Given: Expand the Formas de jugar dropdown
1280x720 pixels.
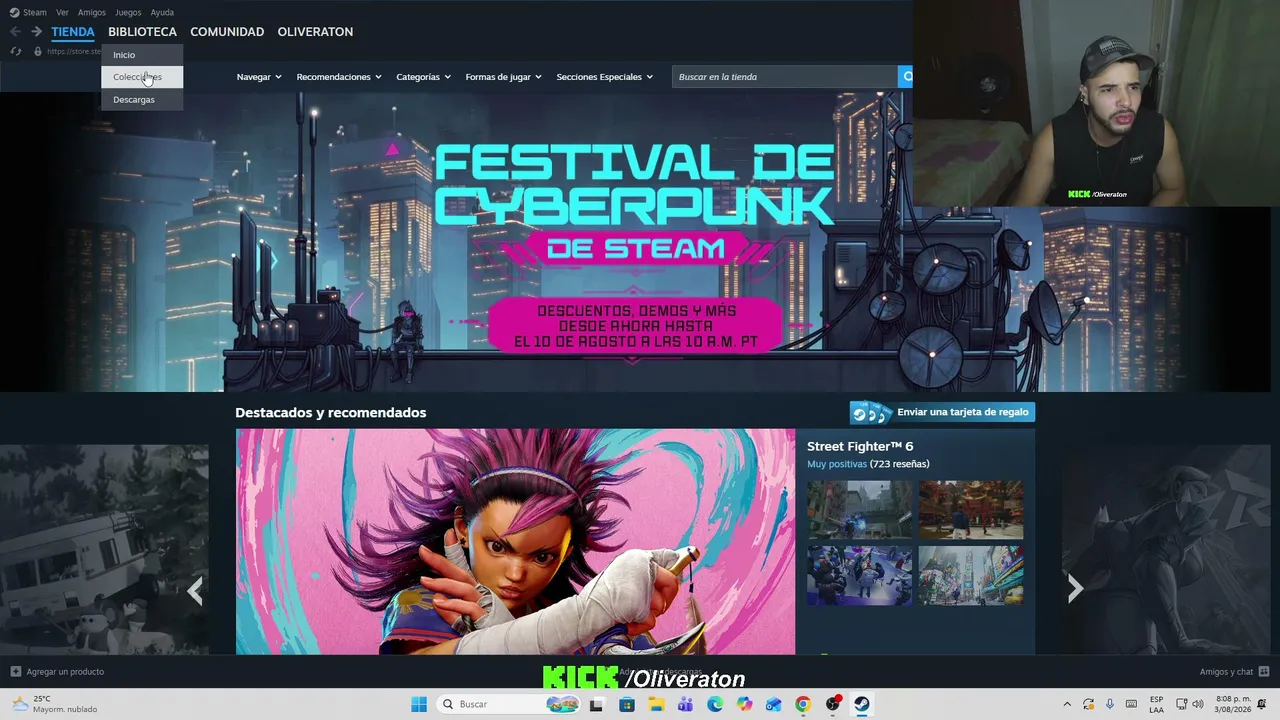Looking at the screenshot, I should (x=503, y=77).
